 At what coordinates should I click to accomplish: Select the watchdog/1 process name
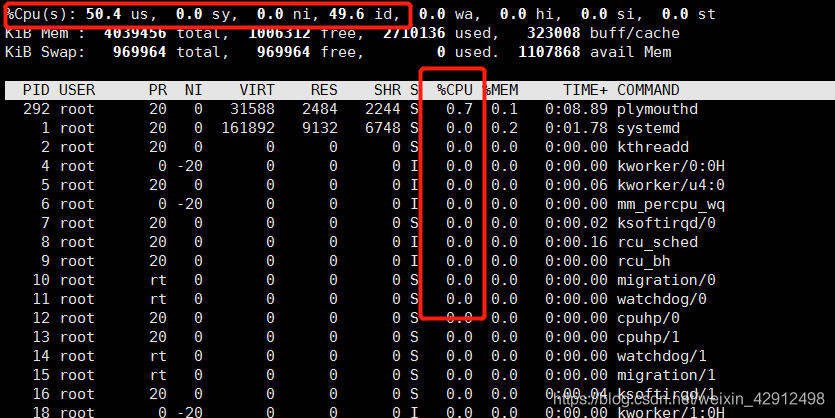(662, 356)
